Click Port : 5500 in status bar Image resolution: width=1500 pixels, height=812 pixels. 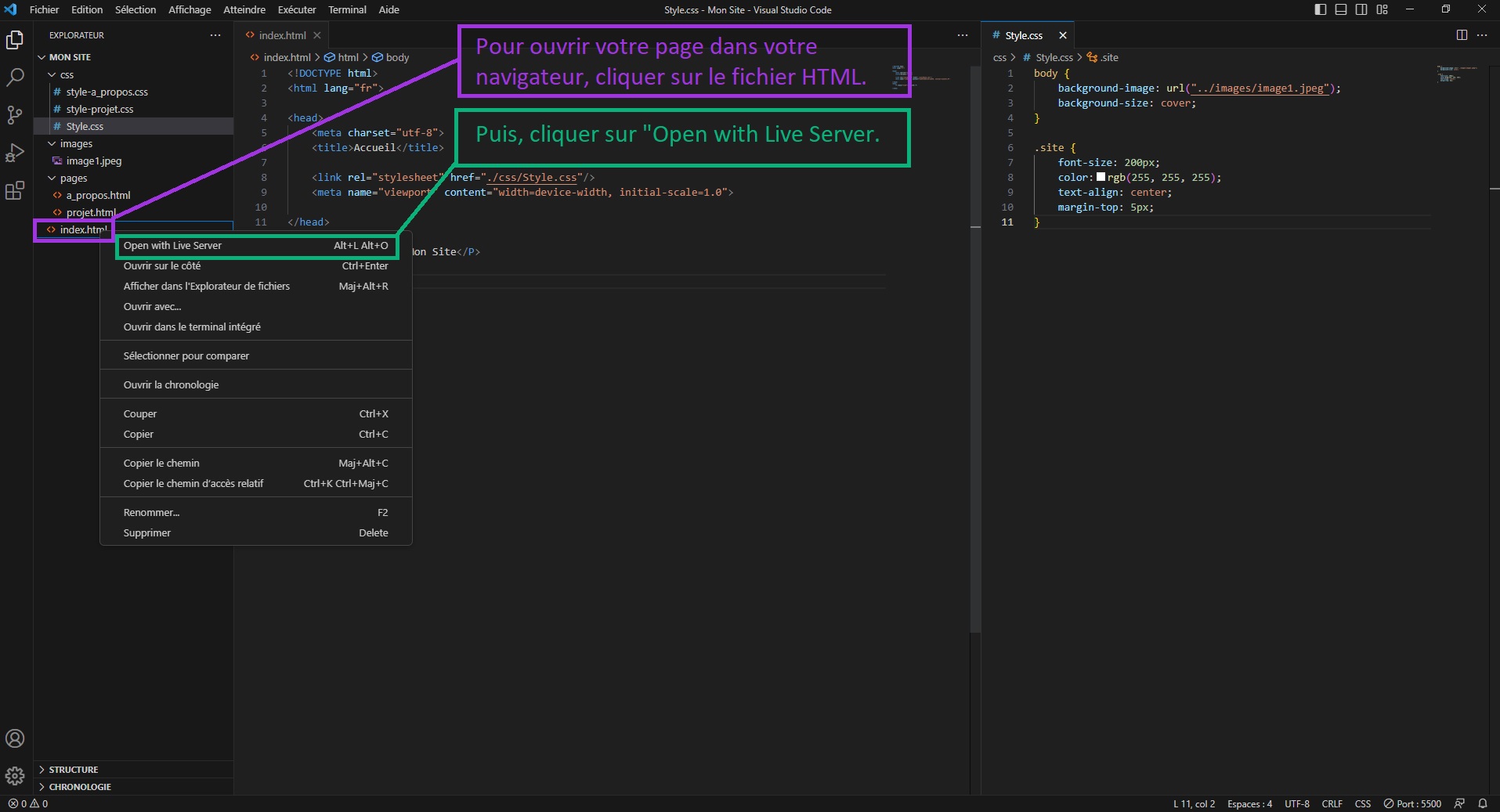click(x=1412, y=803)
